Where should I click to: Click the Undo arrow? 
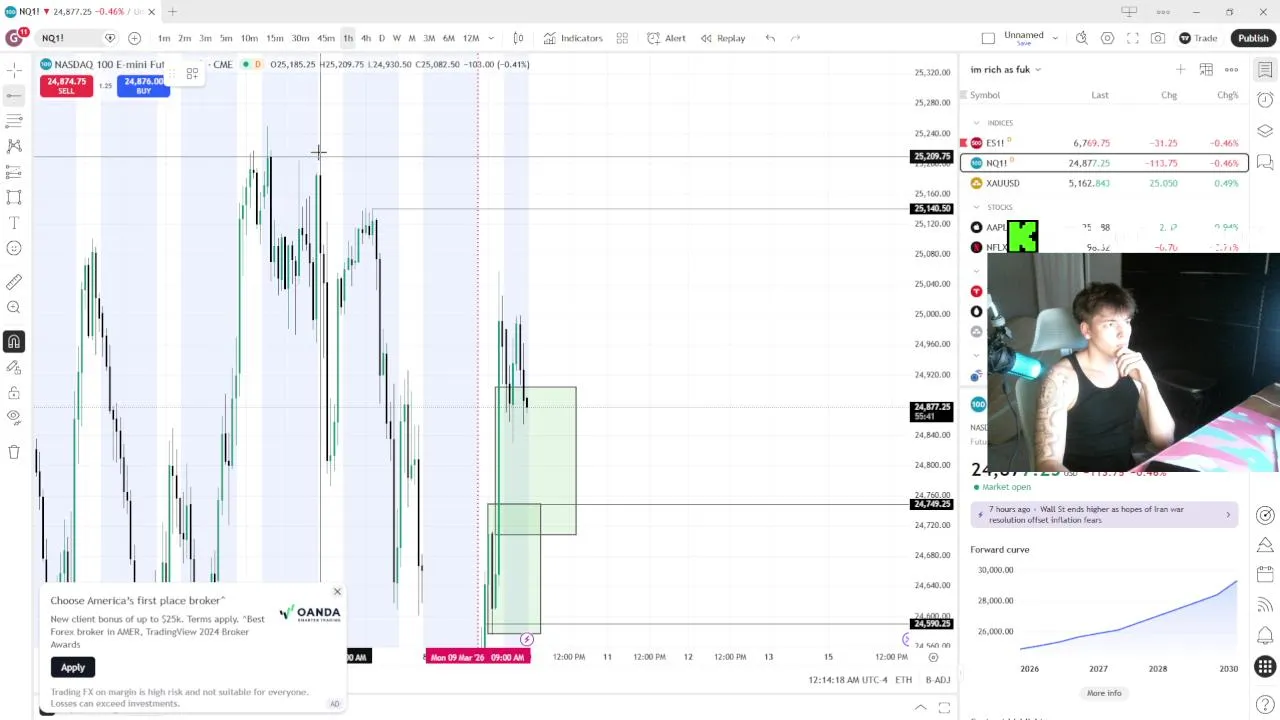(770, 38)
